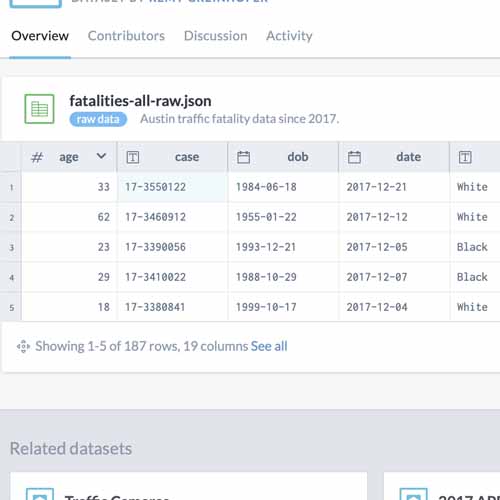Click case cell 17-3380841
This screenshot has height=500, width=500.
pos(173,307)
